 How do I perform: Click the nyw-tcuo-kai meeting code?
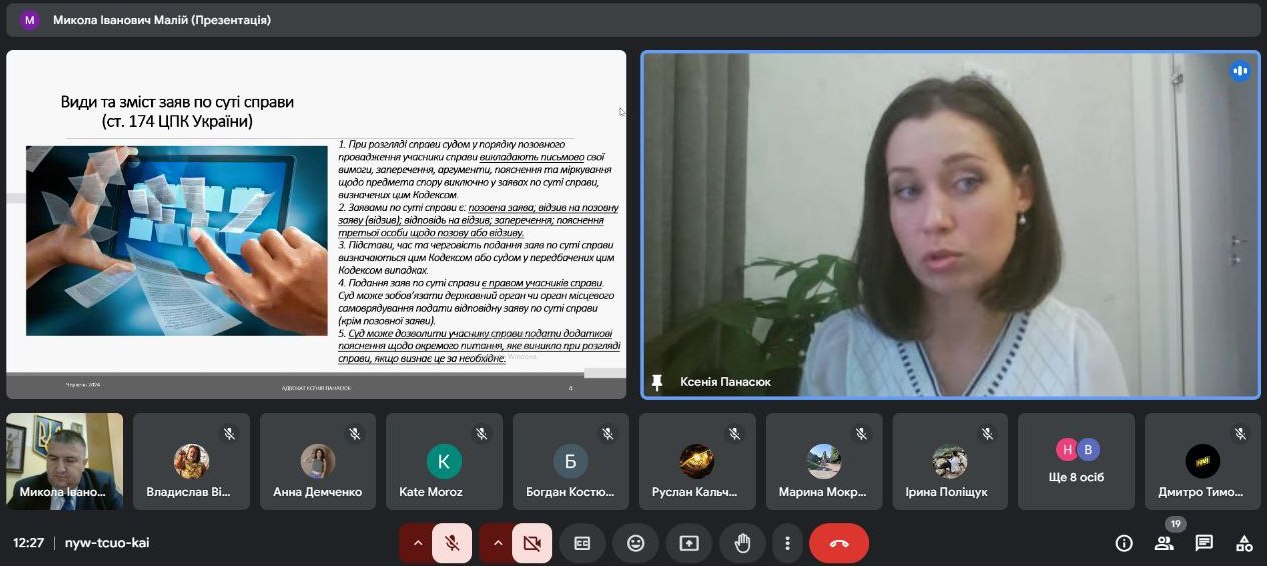point(107,543)
